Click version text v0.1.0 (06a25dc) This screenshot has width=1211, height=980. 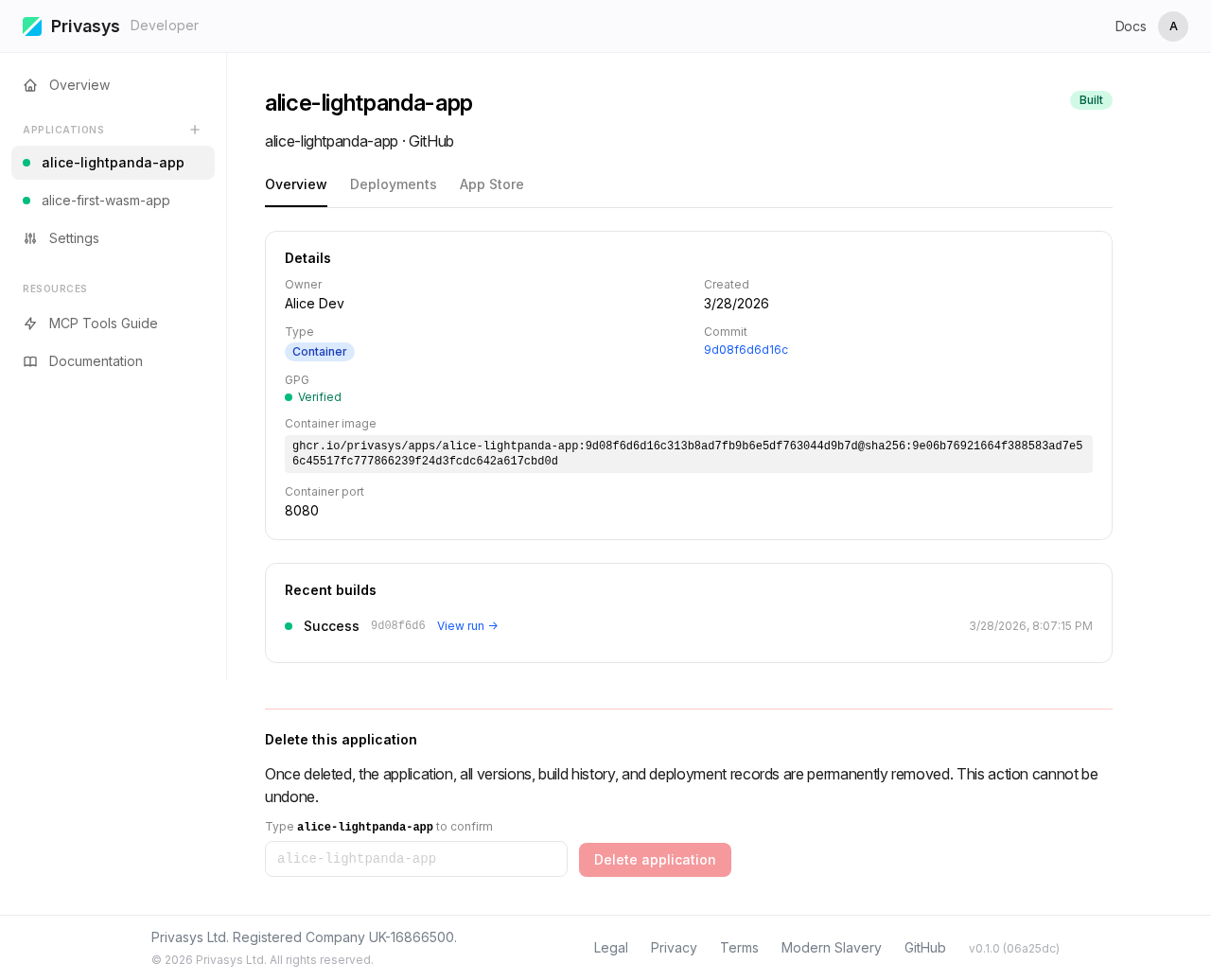1014,949
